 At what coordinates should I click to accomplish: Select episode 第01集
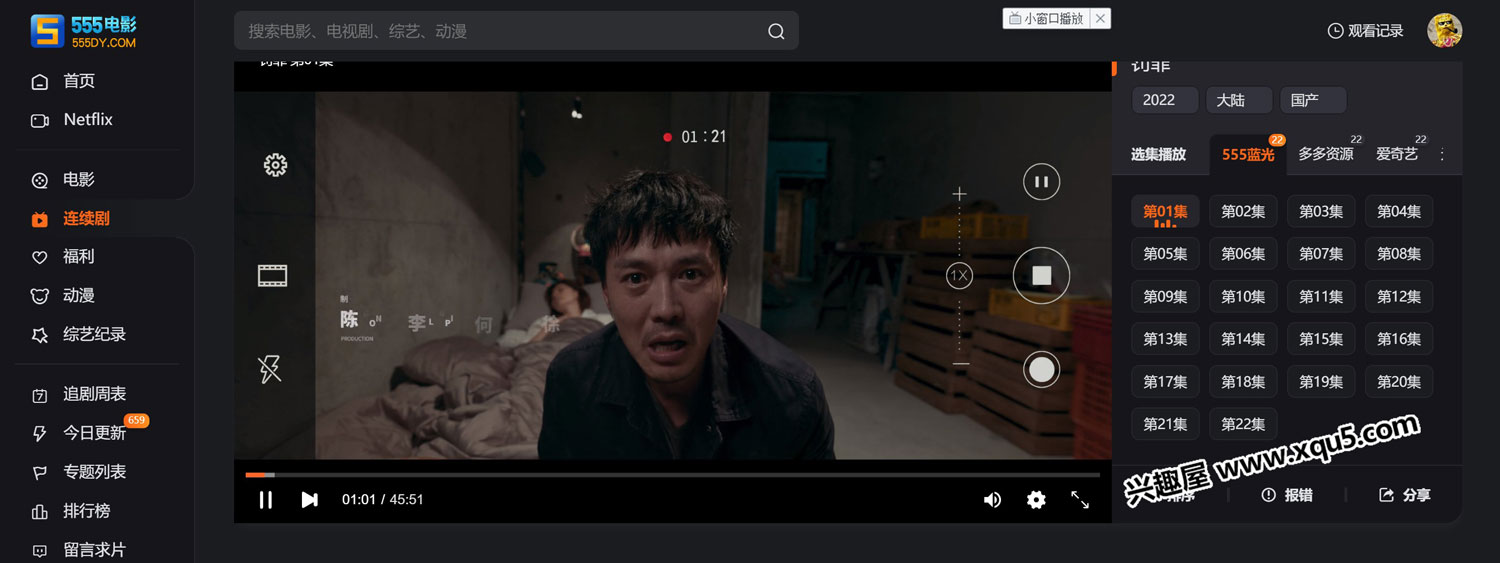point(1165,212)
